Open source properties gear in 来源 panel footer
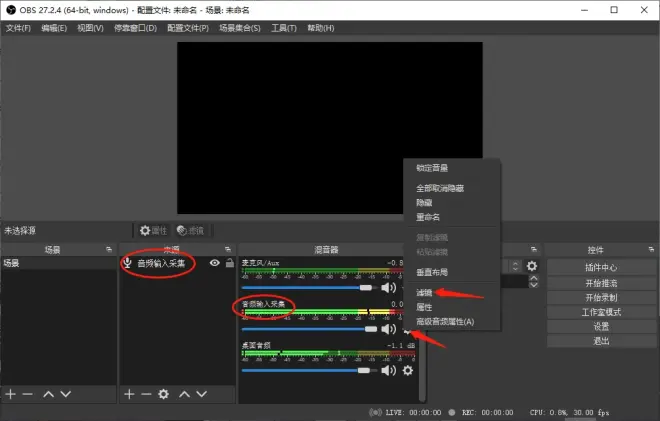Image resolution: width=660 pixels, height=421 pixels. click(x=163, y=394)
